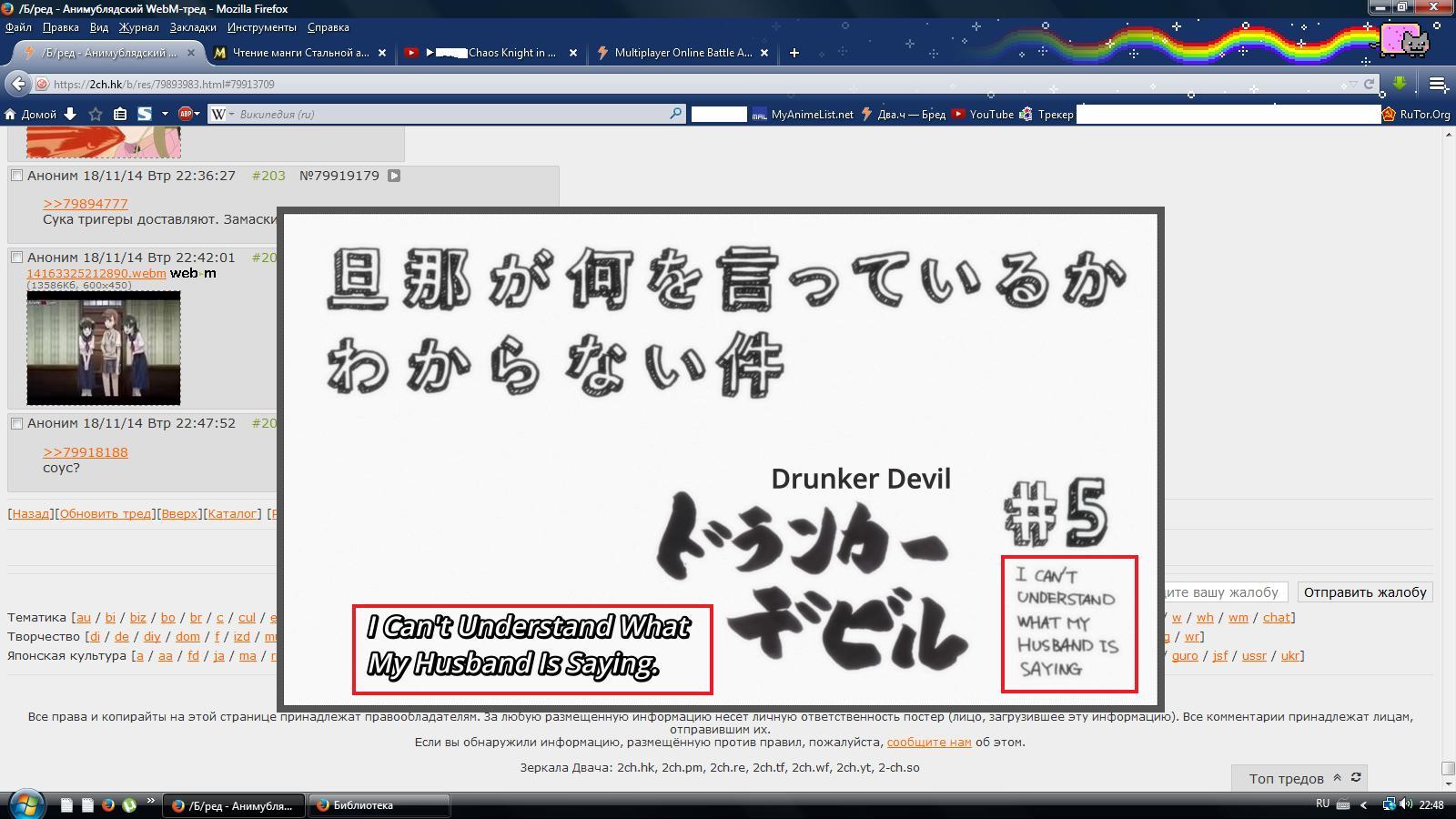
Task: Open the Справка menu
Action: [x=329, y=27]
